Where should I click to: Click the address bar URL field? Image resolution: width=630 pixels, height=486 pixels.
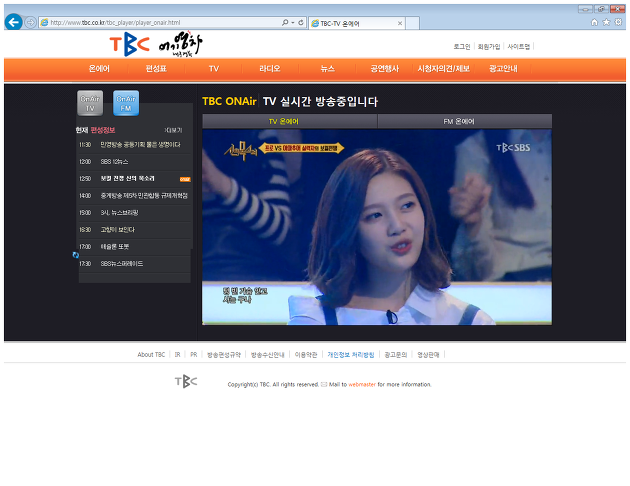(x=161, y=22)
